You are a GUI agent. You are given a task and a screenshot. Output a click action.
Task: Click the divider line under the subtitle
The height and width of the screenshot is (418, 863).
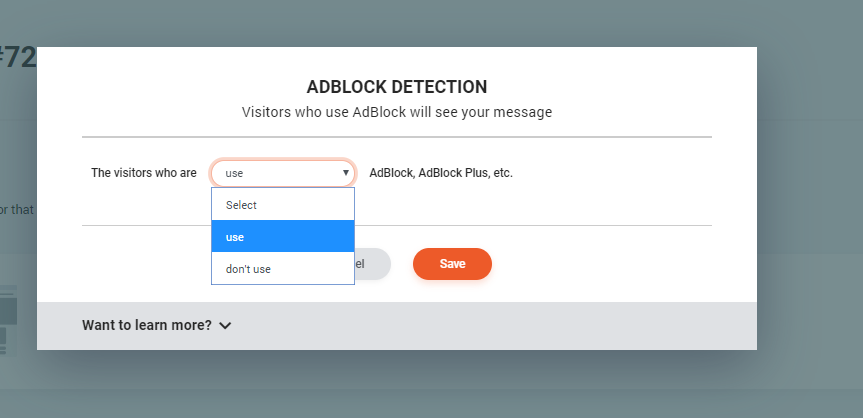(x=397, y=137)
